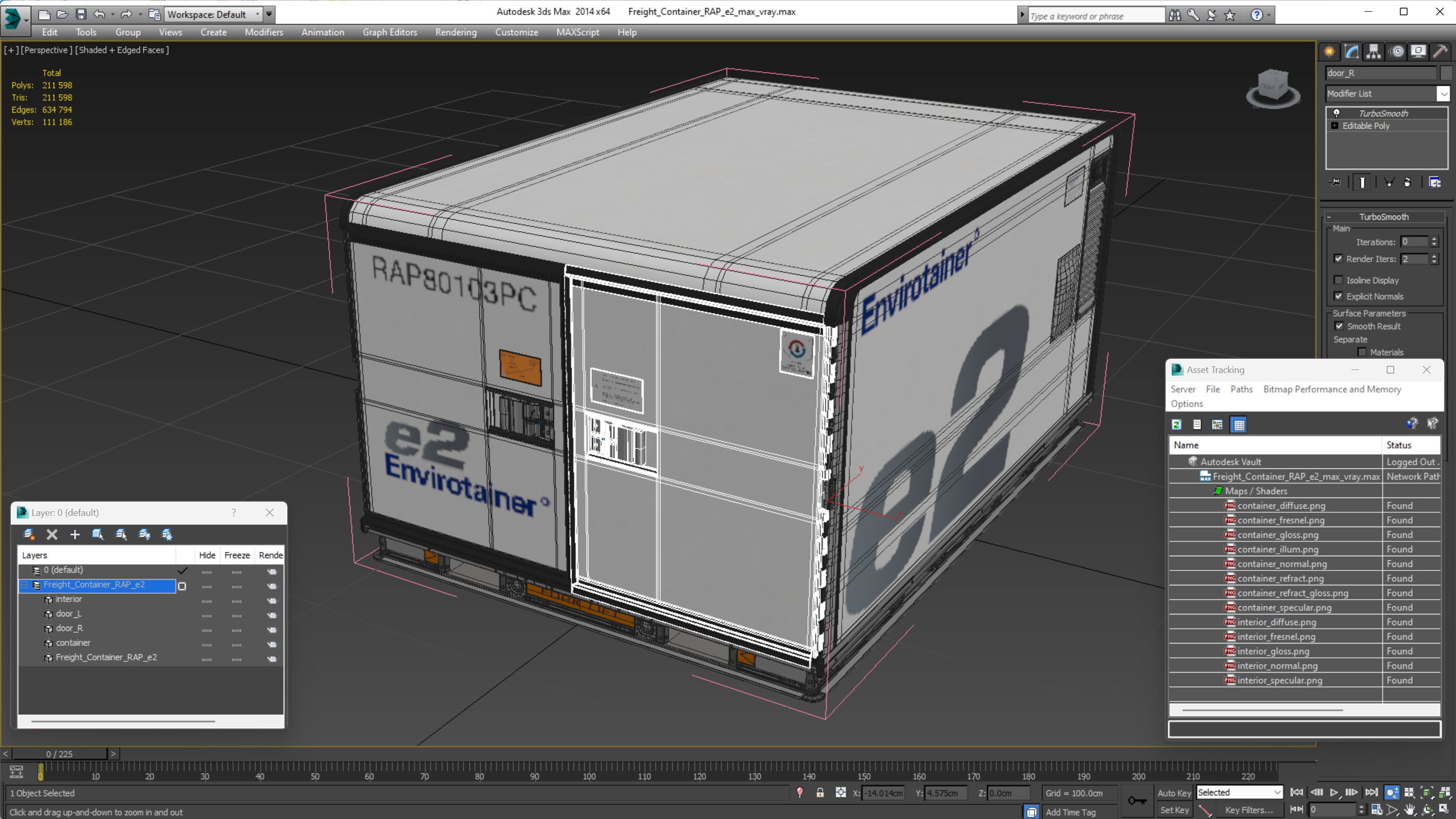Toggle Render for interior layer row

pyautogui.click(x=272, y=600)
